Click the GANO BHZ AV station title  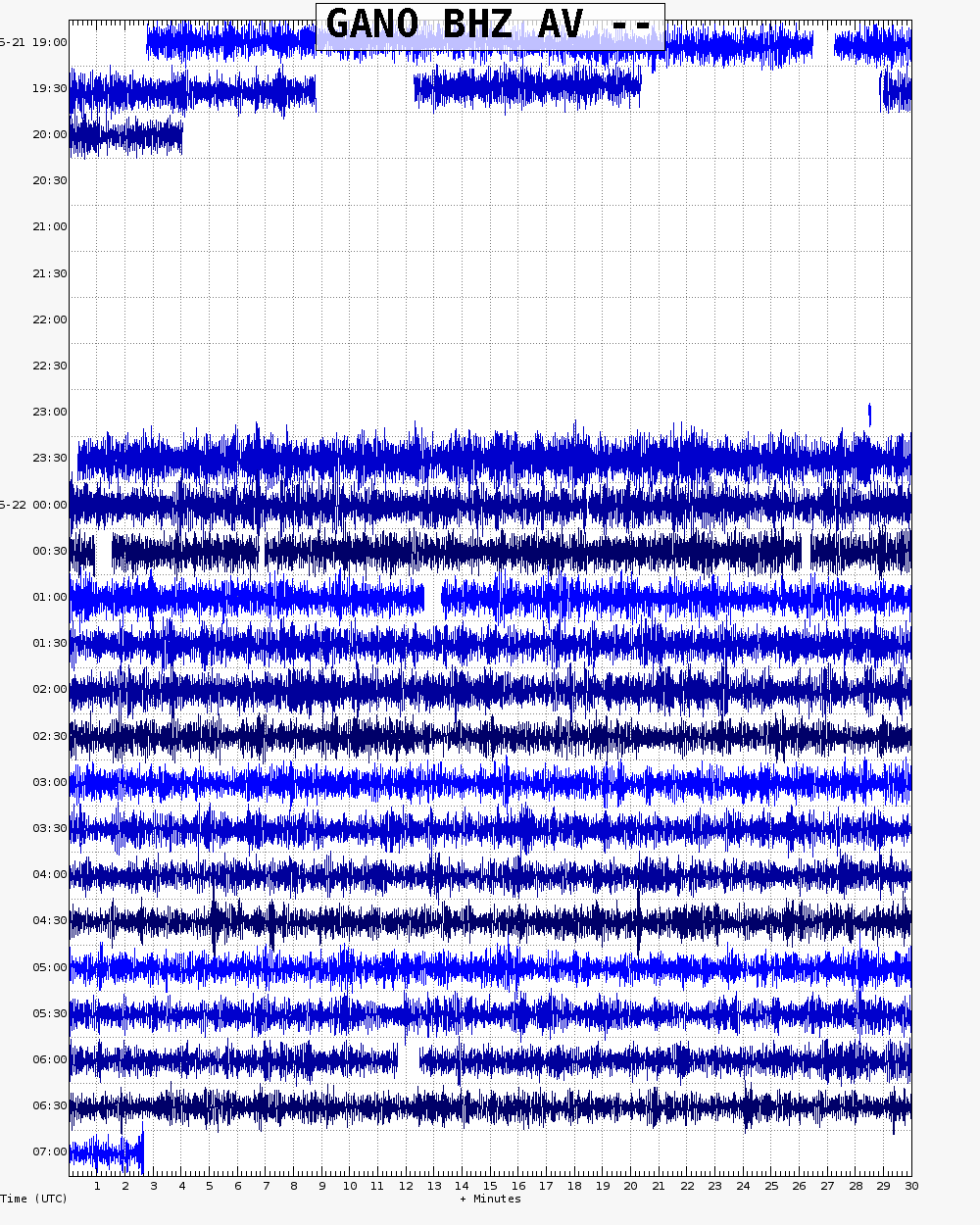489,25
